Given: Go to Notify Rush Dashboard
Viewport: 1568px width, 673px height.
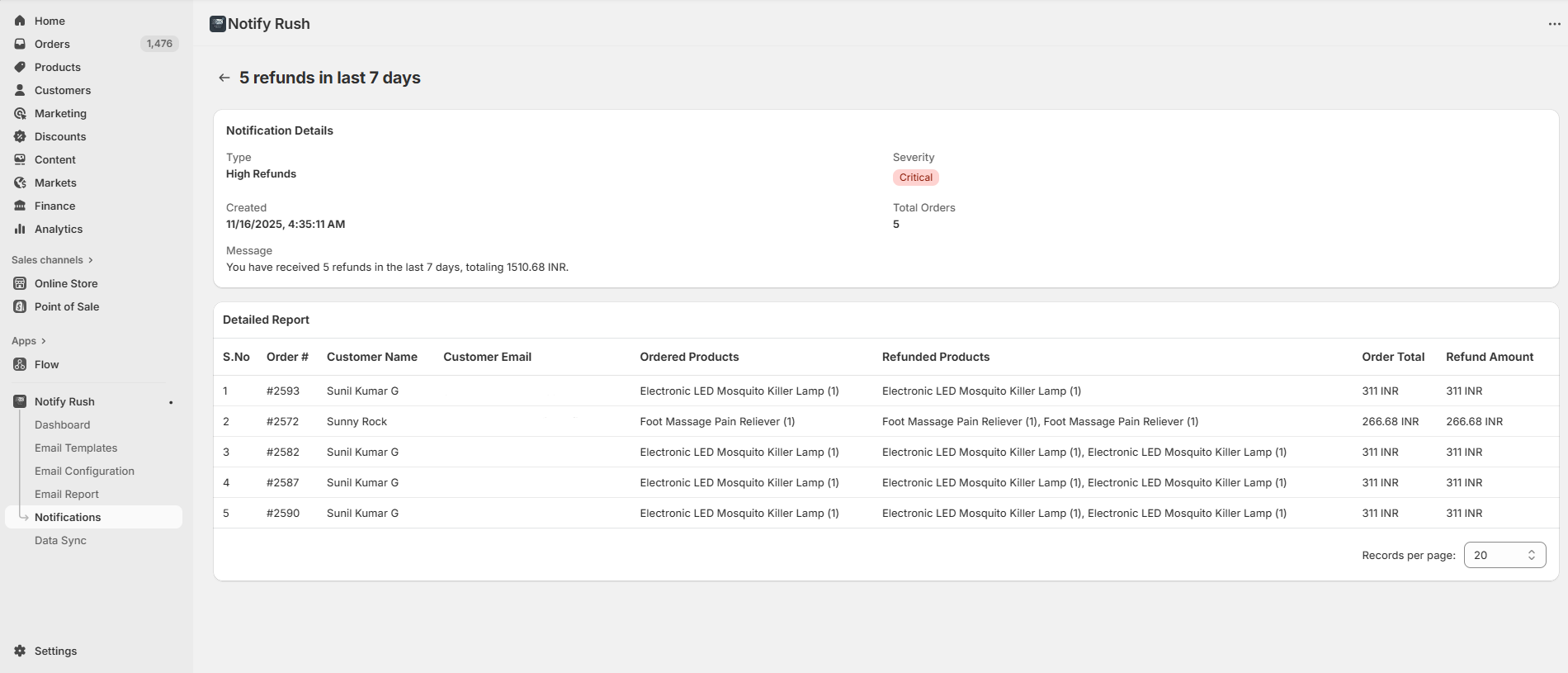Looking at the screenshot, I should tap(62, 424).
